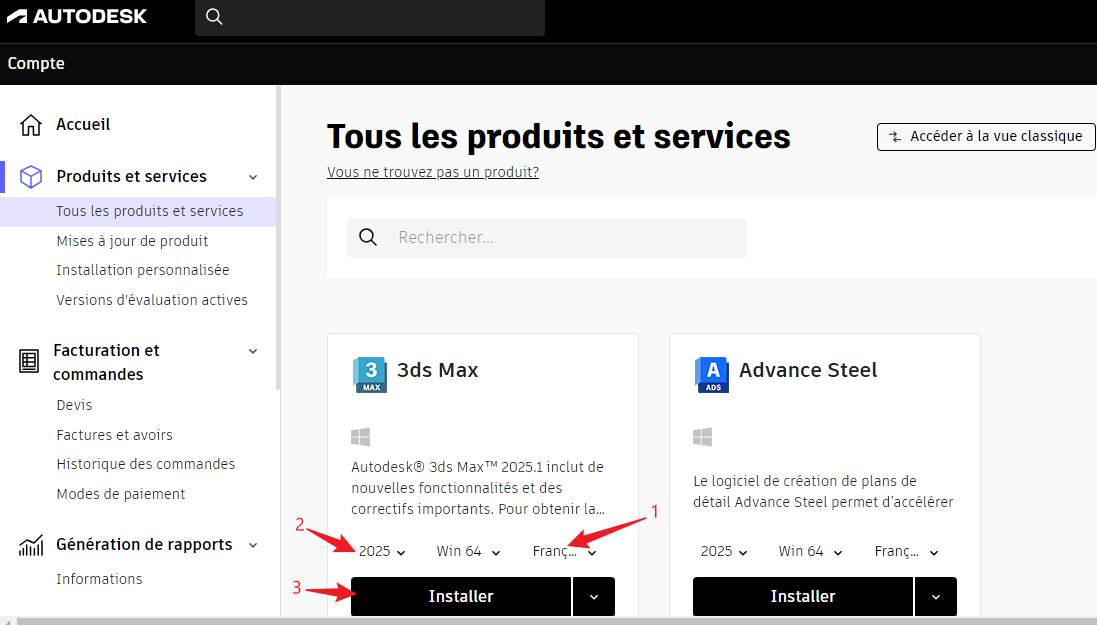Click the 3ds Max product title
The height and width of the screenshot is (625, 1097).
point(438,370)
